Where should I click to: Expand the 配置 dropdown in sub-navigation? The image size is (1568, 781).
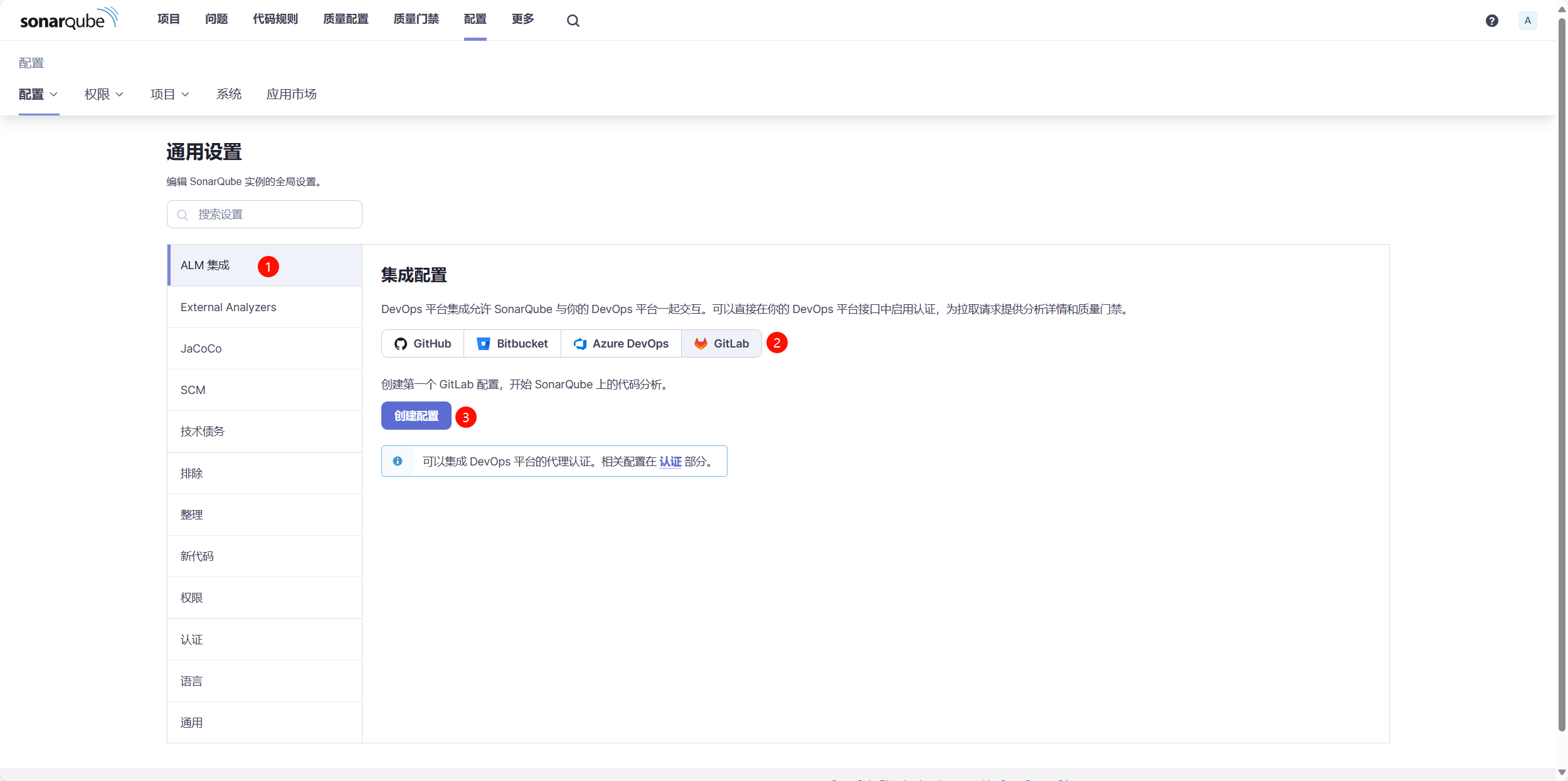click(38, 94)
